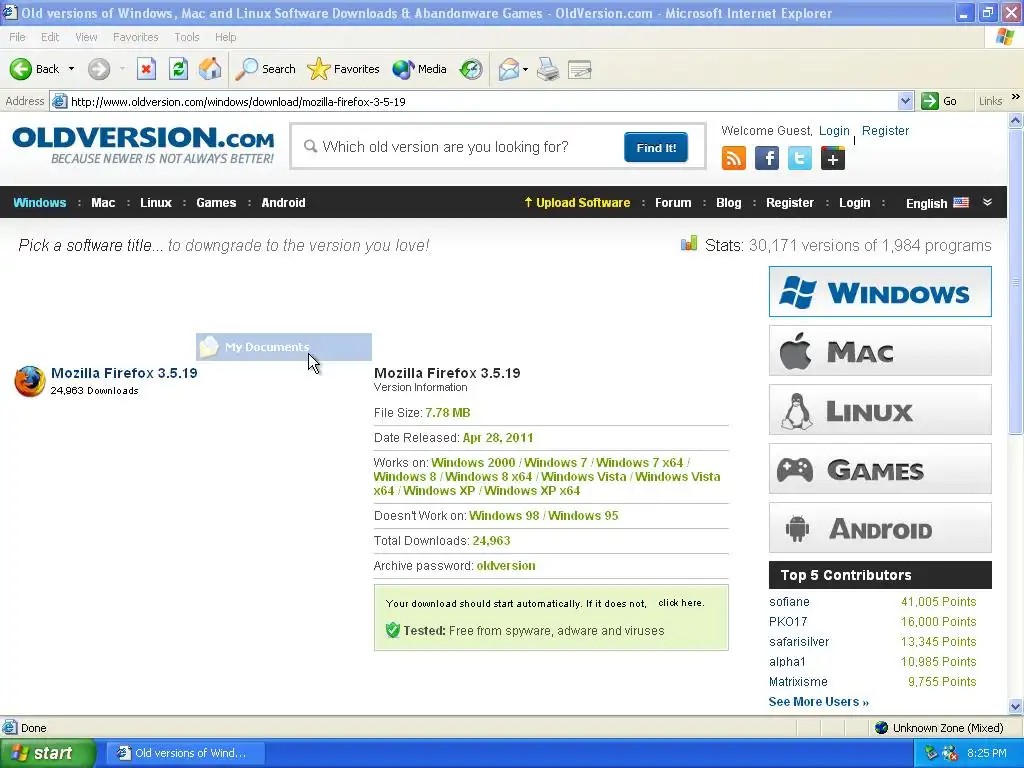Click the Facebook social icon

[767, 158]
